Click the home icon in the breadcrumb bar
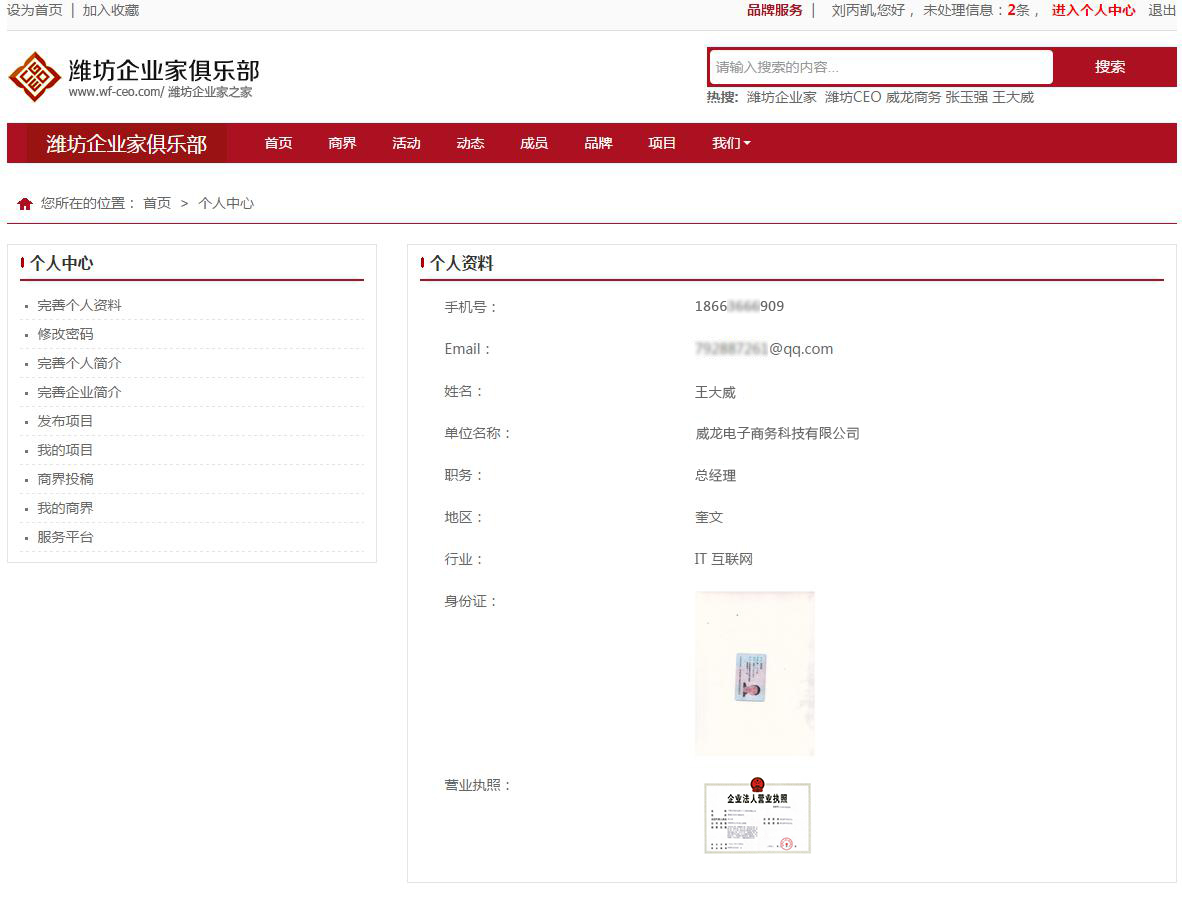The height and width of the screenshot is (900, 1182). click(25, 203)
